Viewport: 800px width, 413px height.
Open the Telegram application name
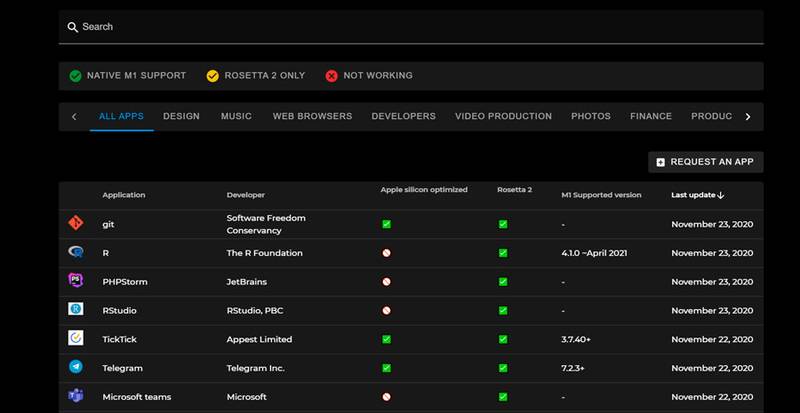(122, 368)
